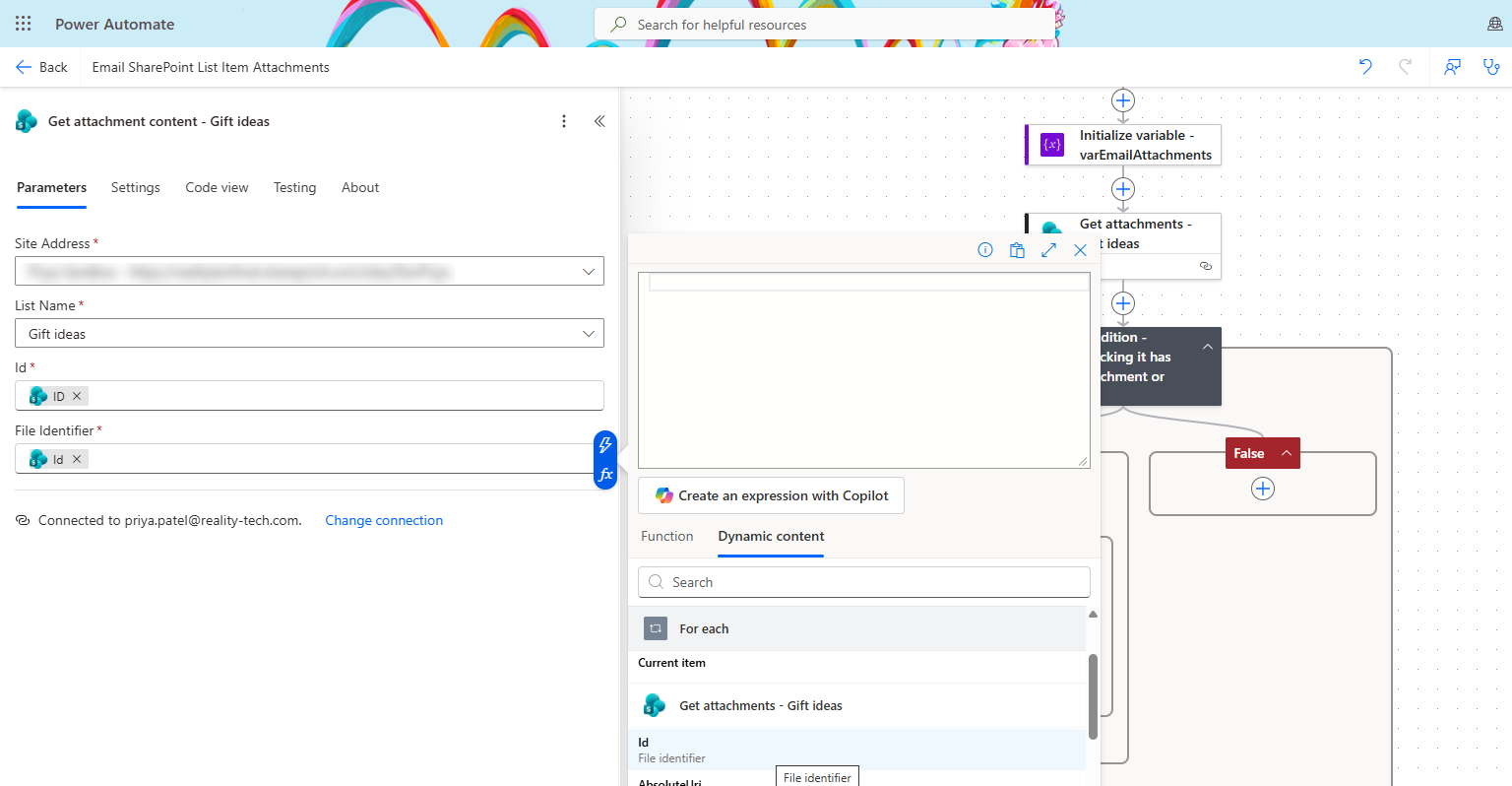Select the Initialize variable - varEmailAttachments action
1512x786 pixels.
coord(1123,145)
